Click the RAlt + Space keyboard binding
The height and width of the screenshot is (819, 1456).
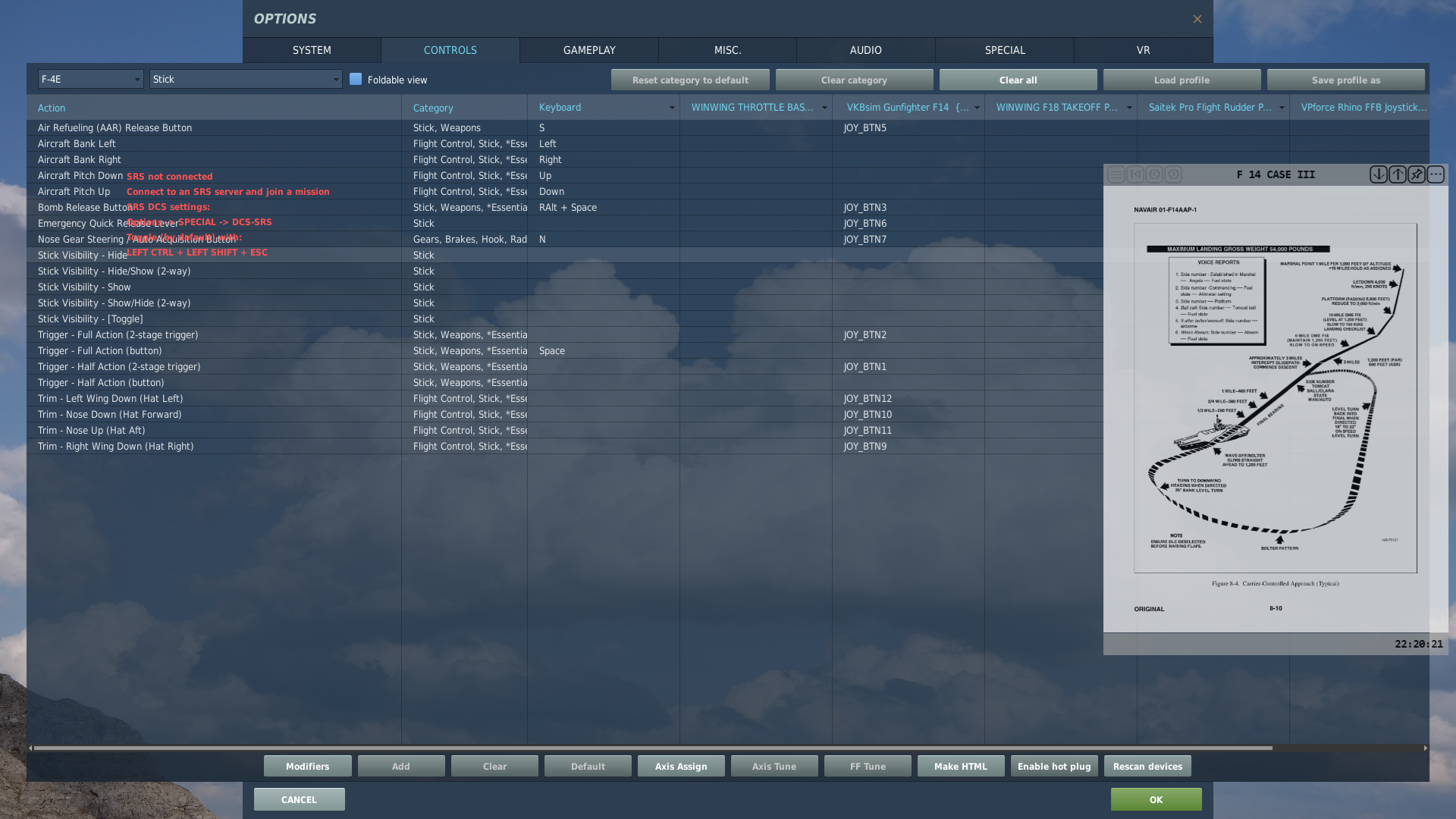tap(604, 207)
